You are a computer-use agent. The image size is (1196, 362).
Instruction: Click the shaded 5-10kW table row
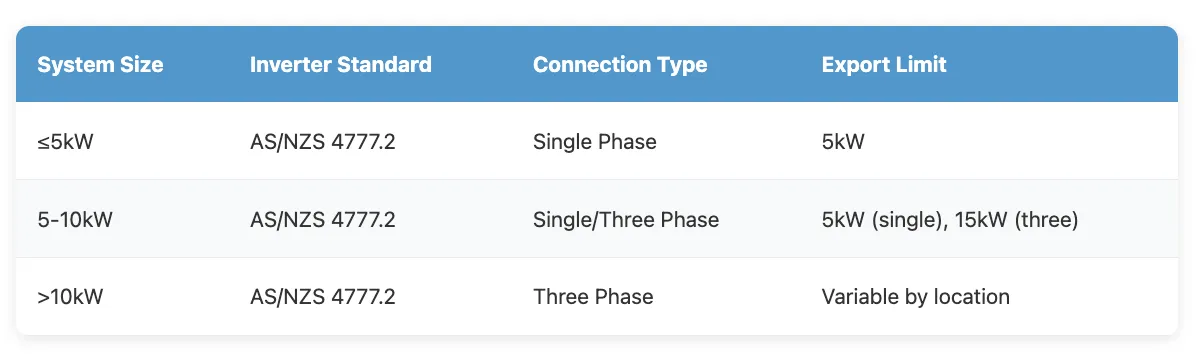pyautogui.click(x=597, y=219)
